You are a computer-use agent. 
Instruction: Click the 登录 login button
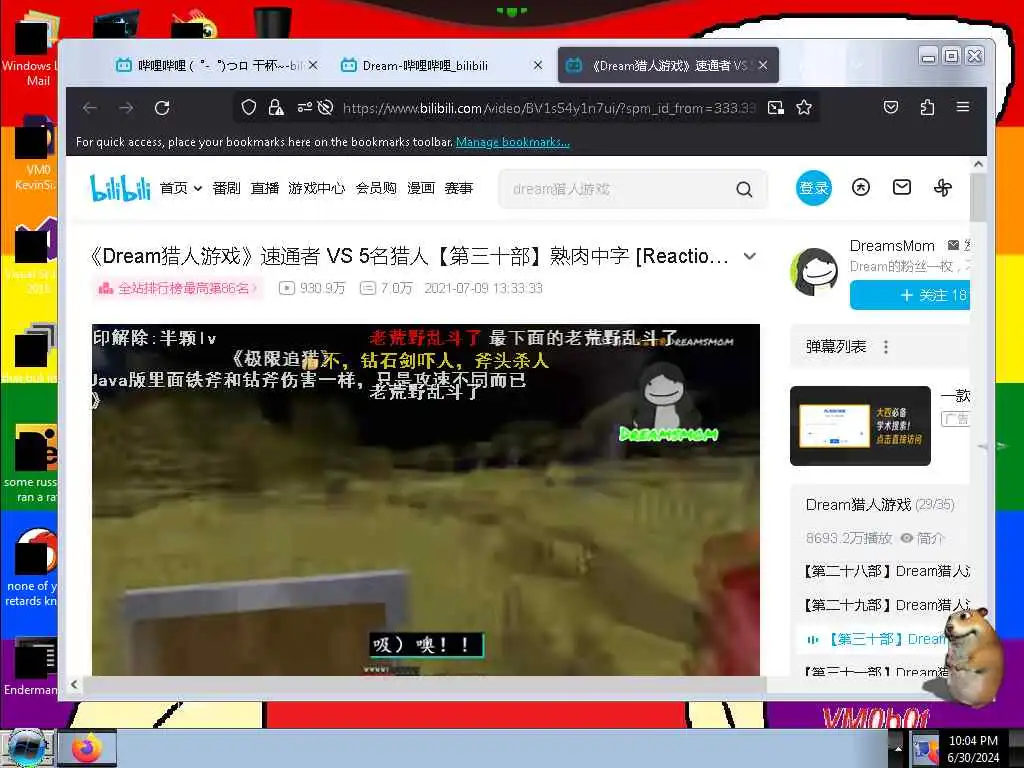click(x=814, y=188)
